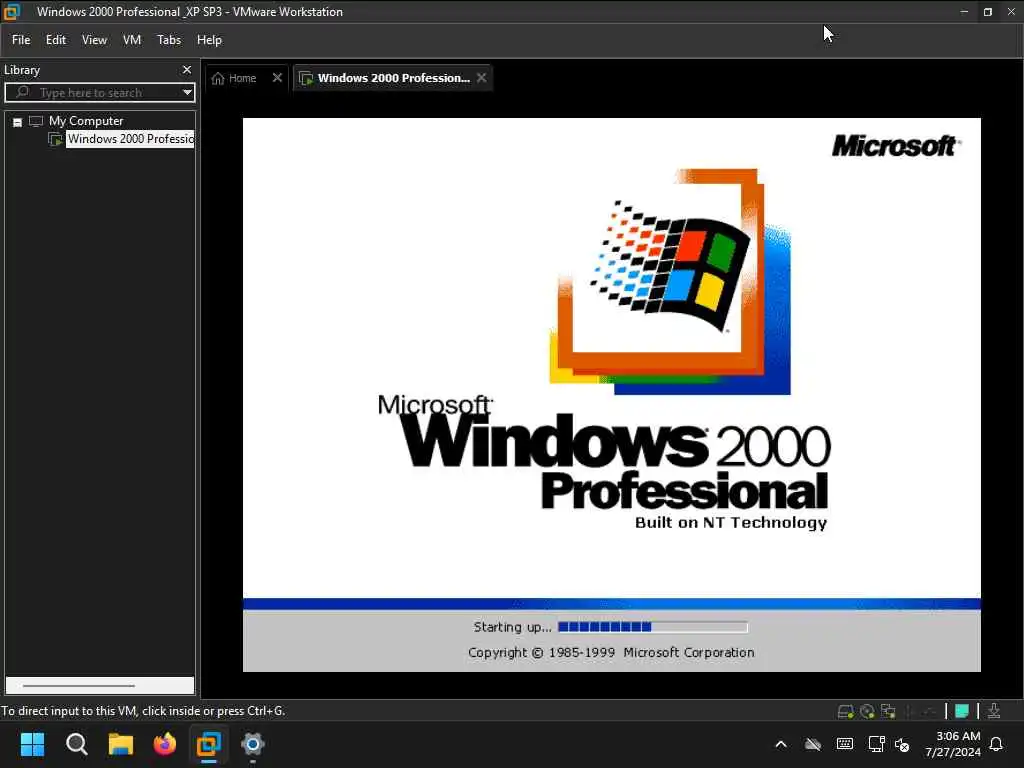This screenshot has width=1024, height=768.
Task: Open the Windows Start menu
Action: pos(32,744)
